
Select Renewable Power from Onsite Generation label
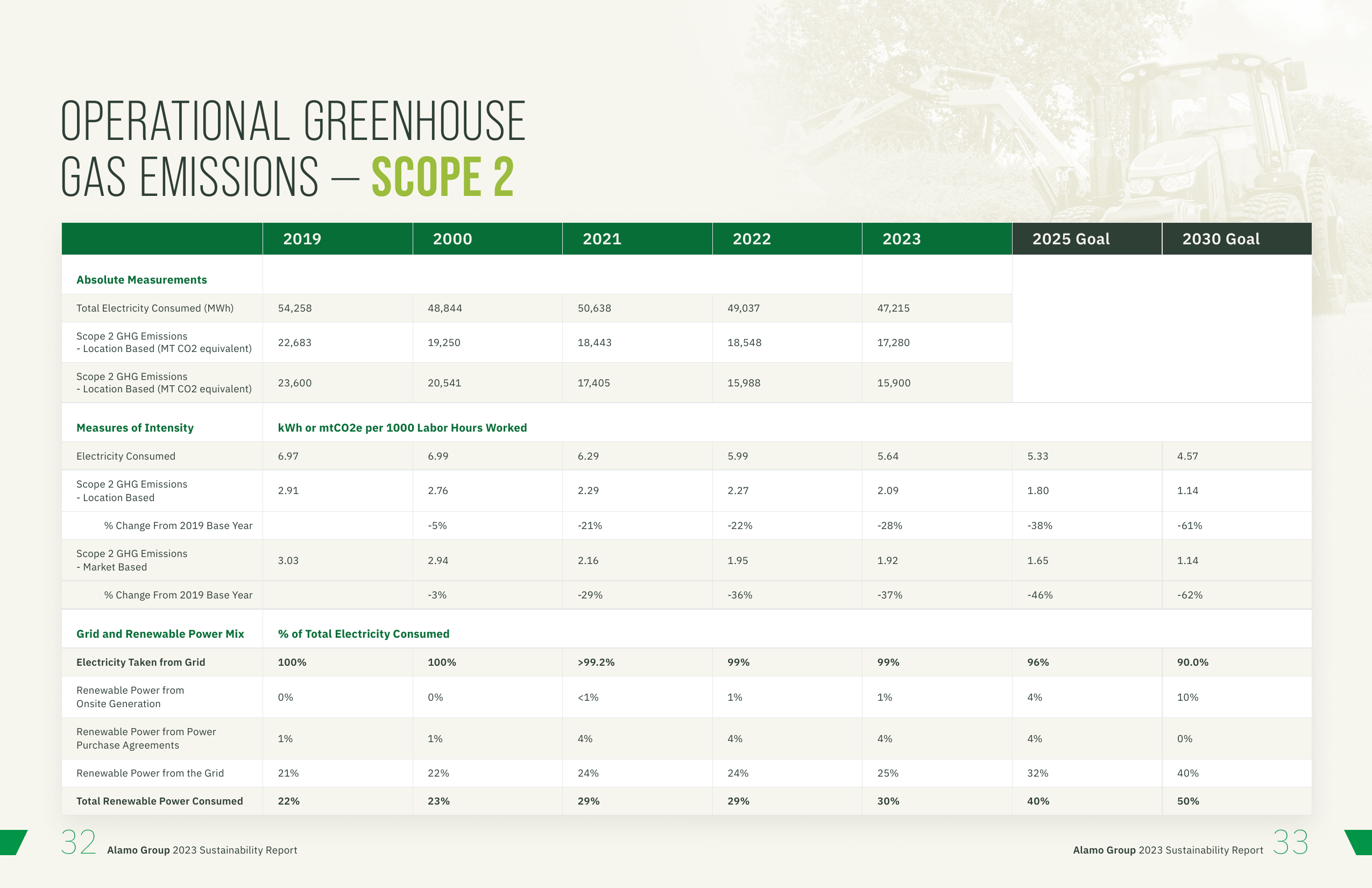pos(130,696)
